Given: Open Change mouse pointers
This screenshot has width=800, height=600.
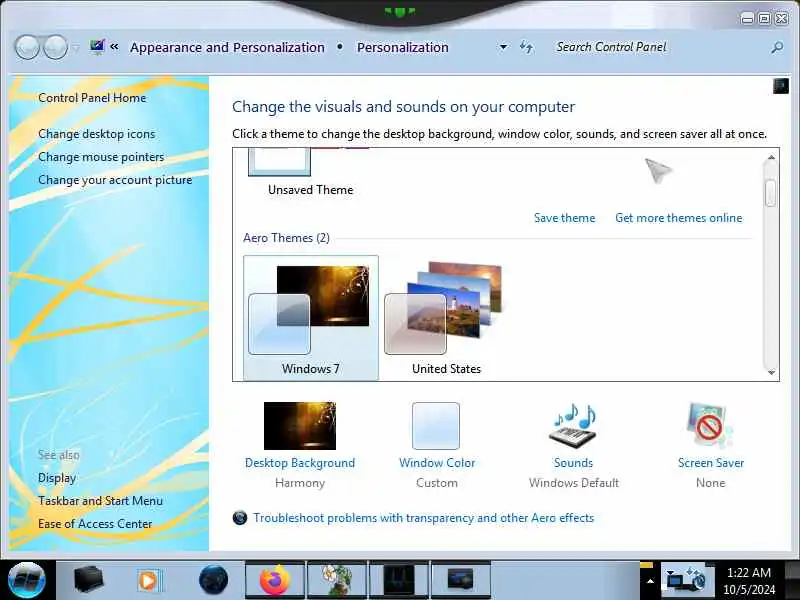Looking at the screenshot, I should [101, 157].
